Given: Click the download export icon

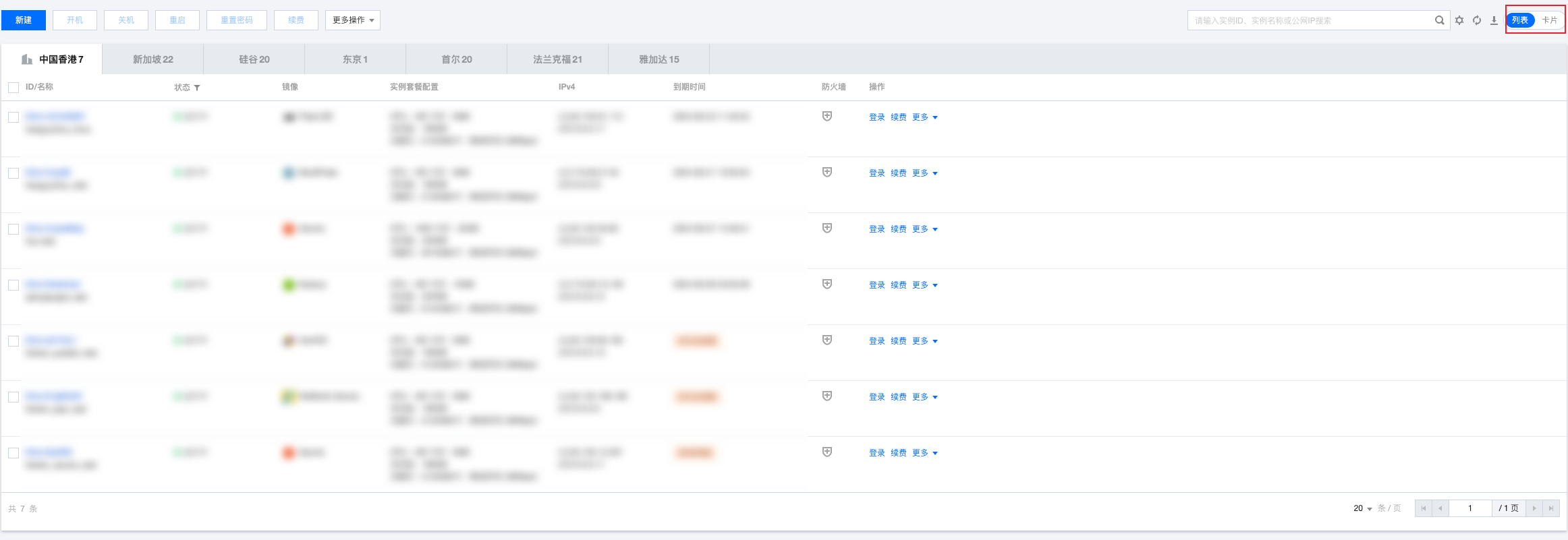Looking at the screenshot, I should point(1494,20).
